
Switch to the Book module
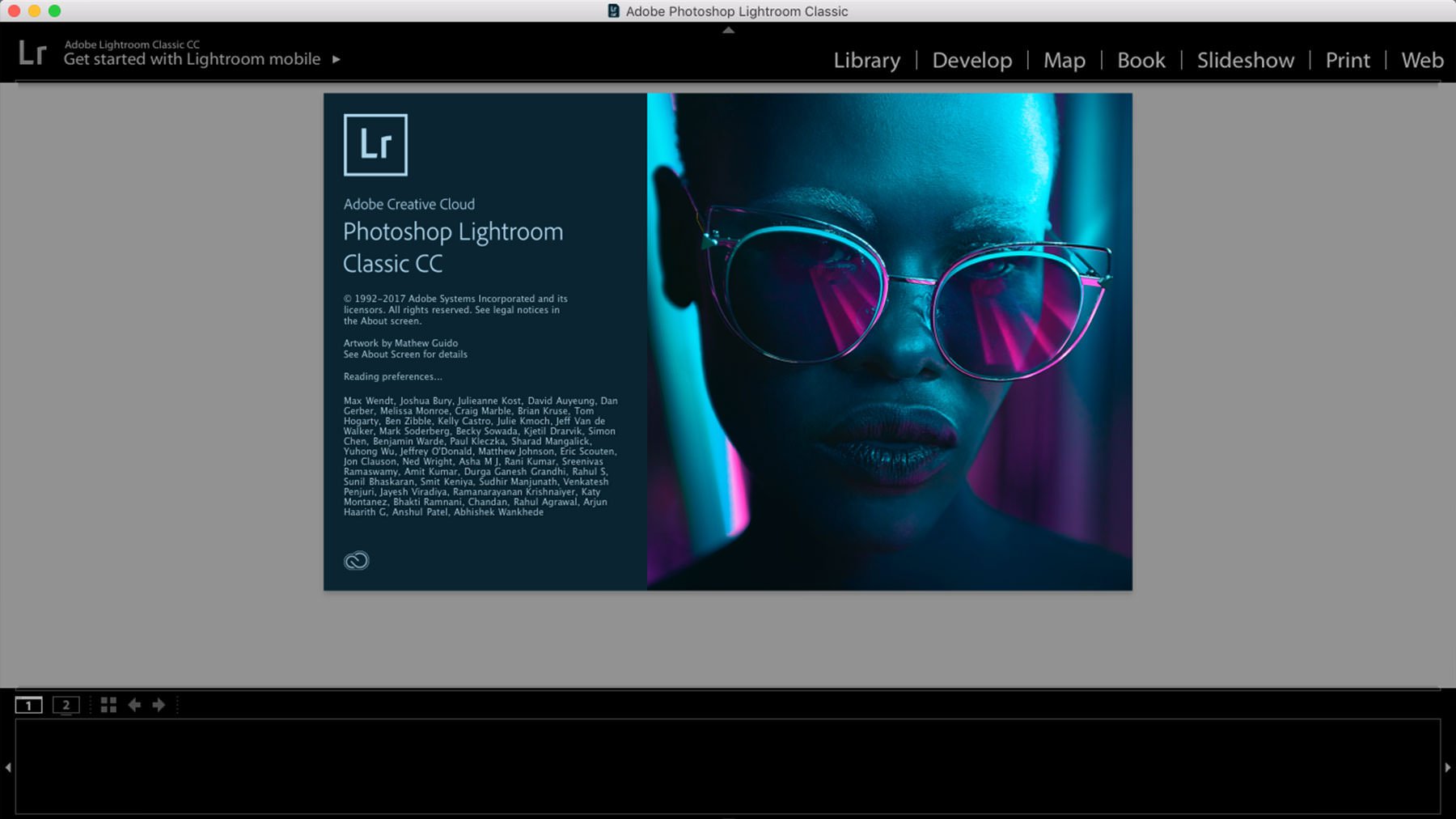tap(1141, 61)
